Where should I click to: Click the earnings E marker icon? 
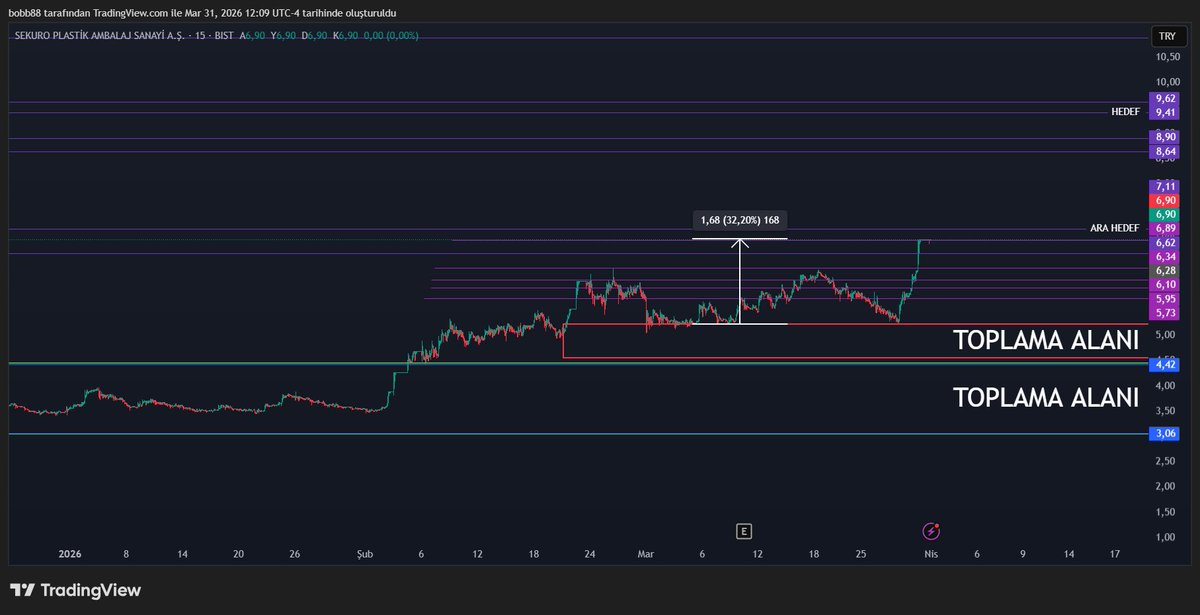pyautogui.click(x=743, y=531)
